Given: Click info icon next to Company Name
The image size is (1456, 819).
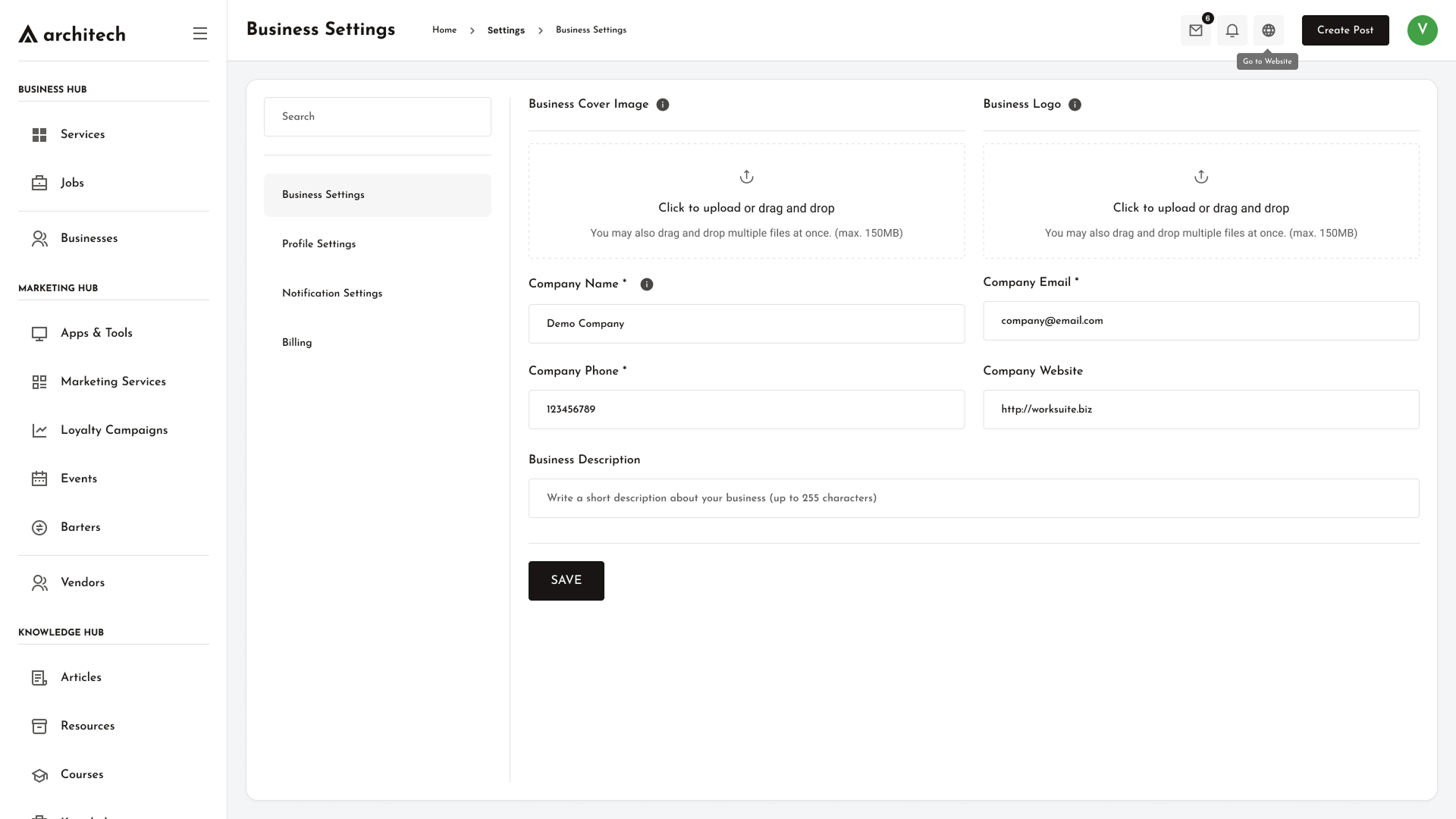Looking at the screenshot, I should 647,284.
